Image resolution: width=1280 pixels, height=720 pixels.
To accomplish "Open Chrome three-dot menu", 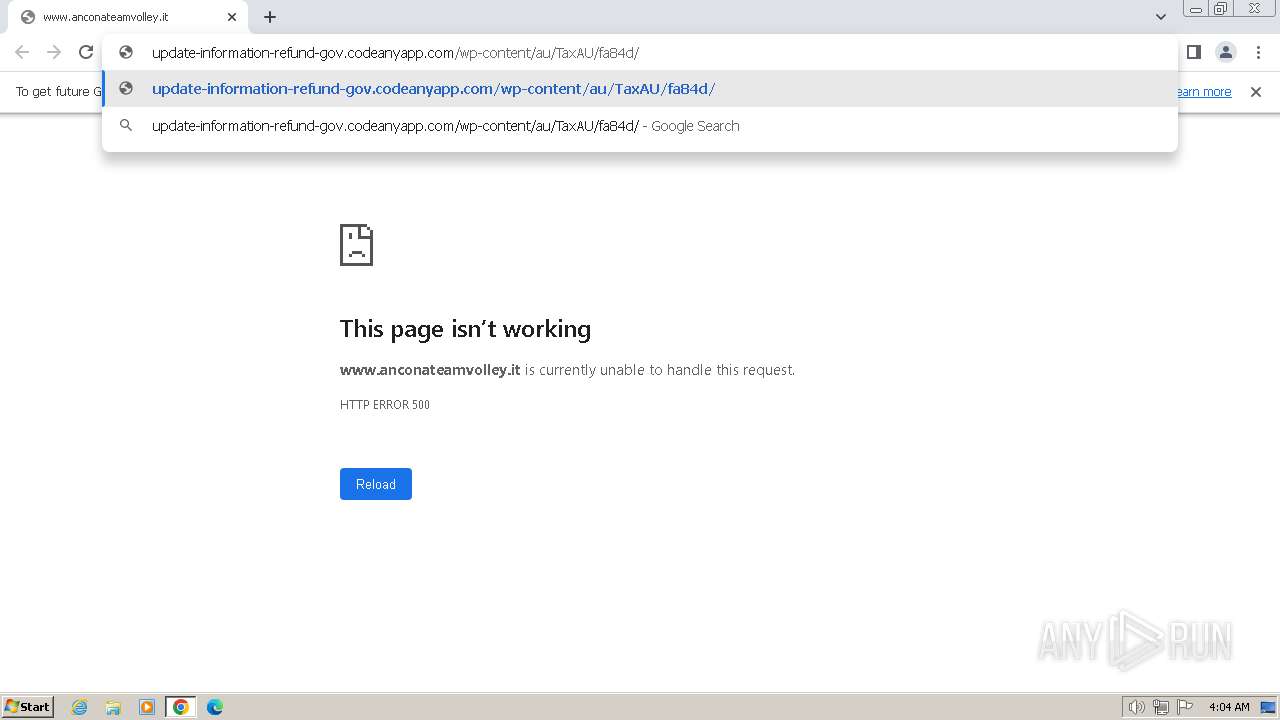I will [x=1258, y=52].
